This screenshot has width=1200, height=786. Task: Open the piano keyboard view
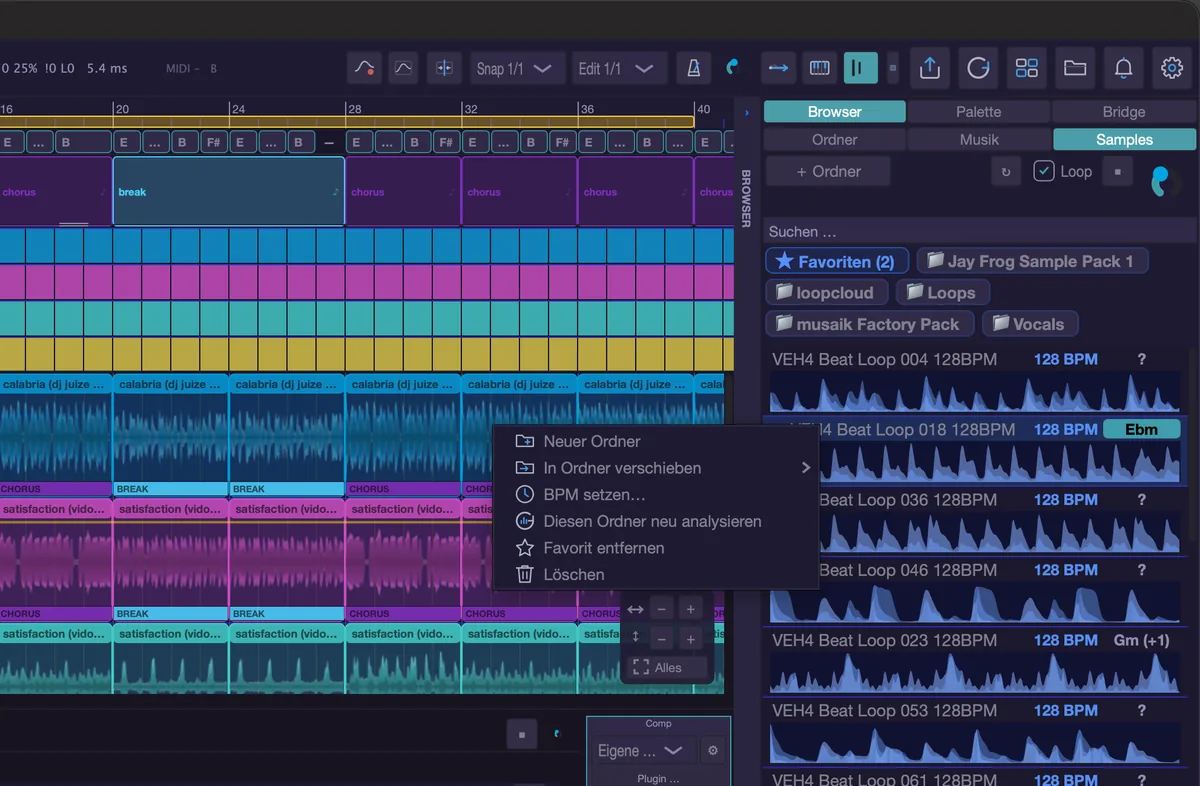pos(819,68)
